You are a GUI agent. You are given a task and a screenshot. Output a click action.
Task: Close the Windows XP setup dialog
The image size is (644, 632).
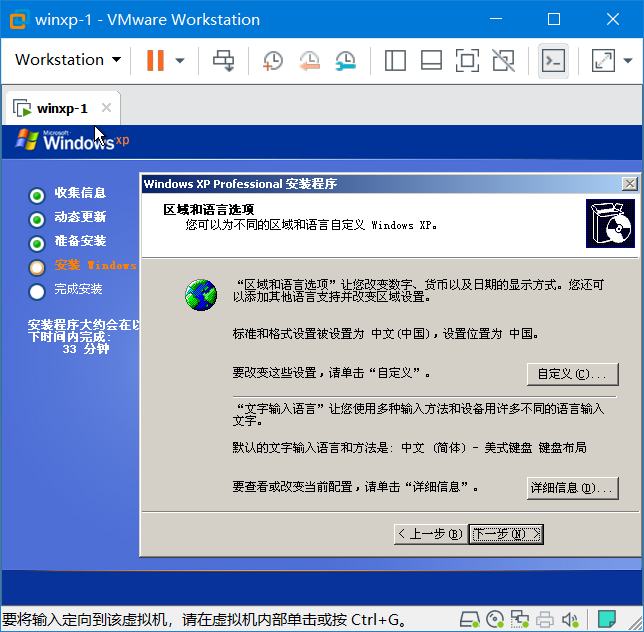click(630, 184)
